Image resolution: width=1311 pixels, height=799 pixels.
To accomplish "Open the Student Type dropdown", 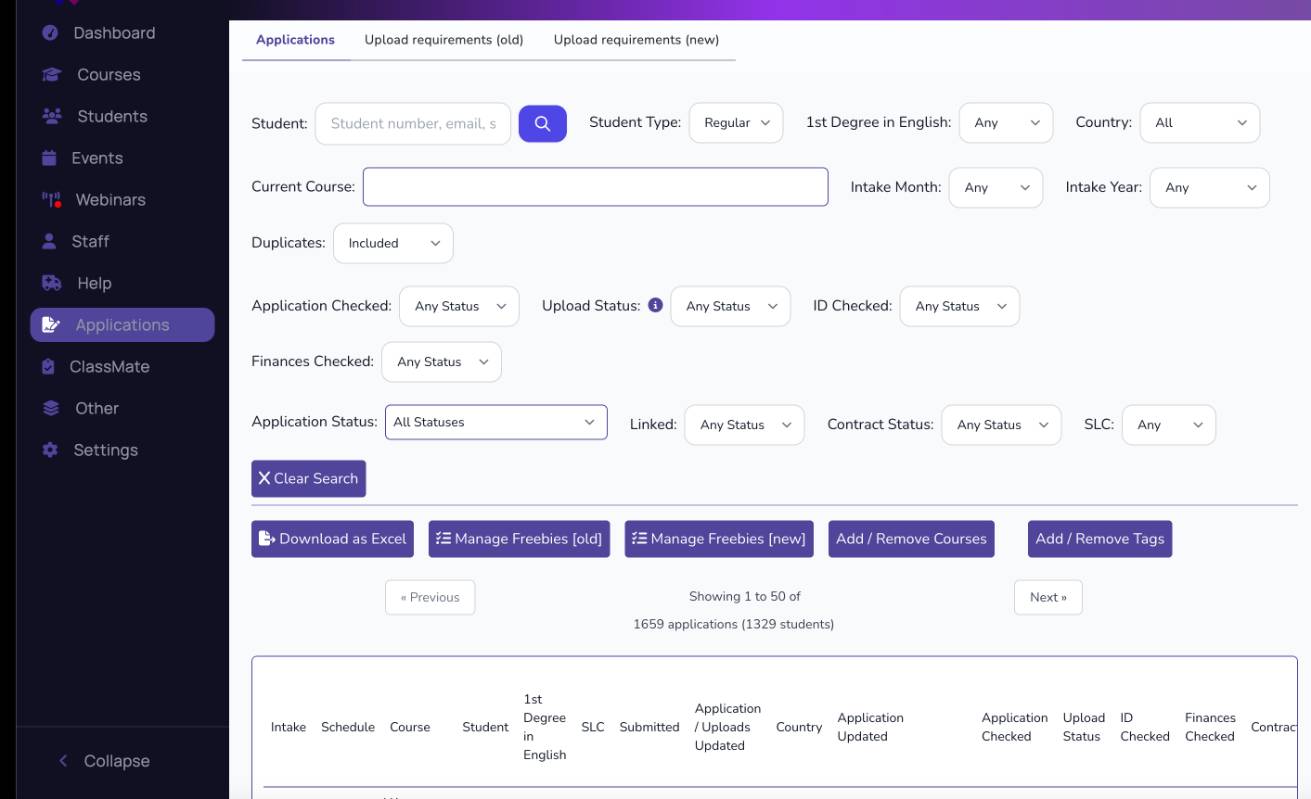I will [736, 123].
